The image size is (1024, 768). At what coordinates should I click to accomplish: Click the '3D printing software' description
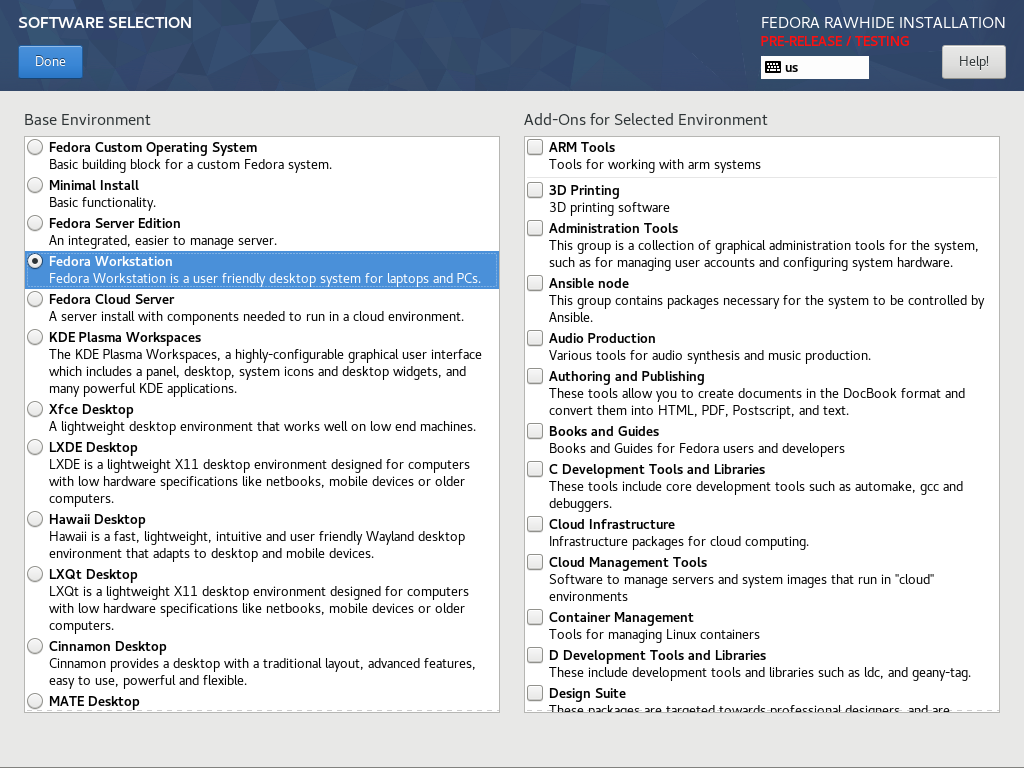click(609, 208)
